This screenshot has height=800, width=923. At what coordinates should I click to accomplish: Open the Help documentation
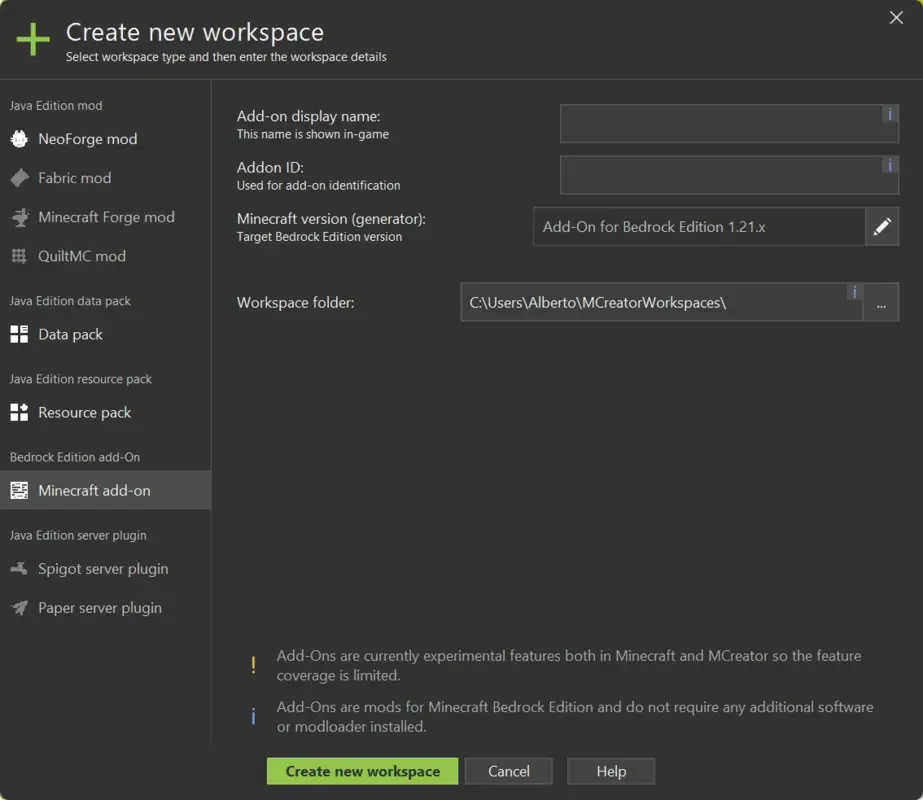(x=610, y=771)
